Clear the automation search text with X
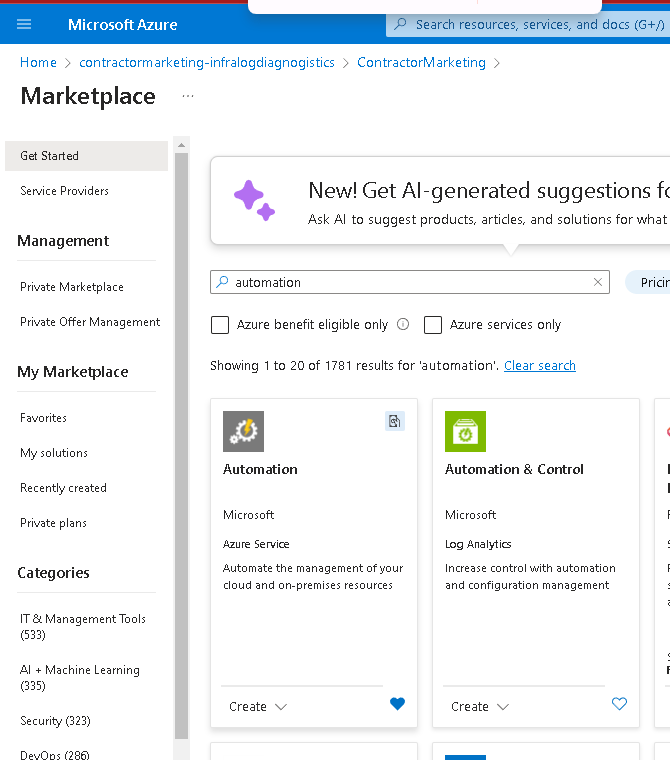Screen dimensions: 670x760 tap(598, 282)
